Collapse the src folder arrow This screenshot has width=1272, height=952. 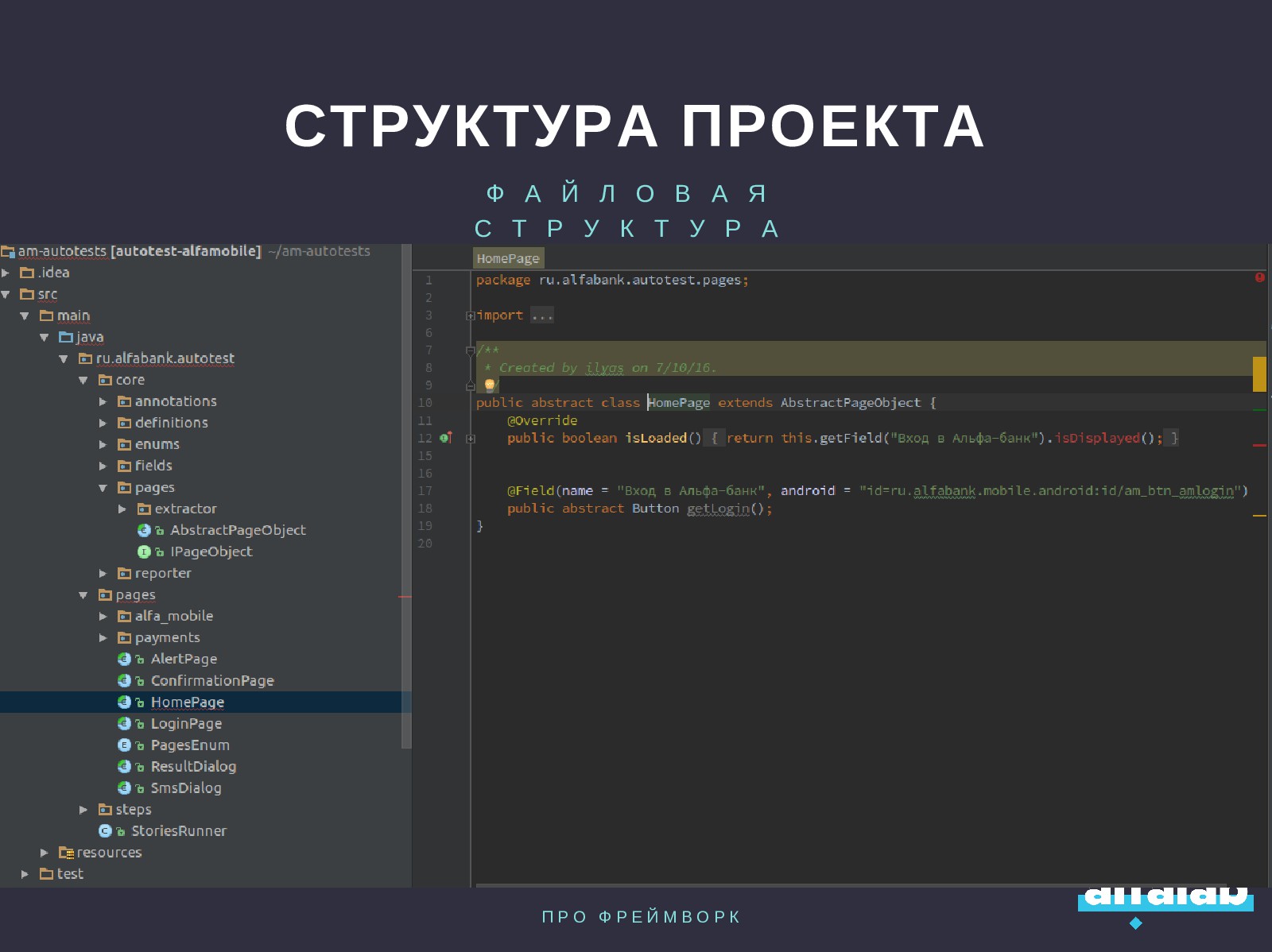tap(6, 294)
